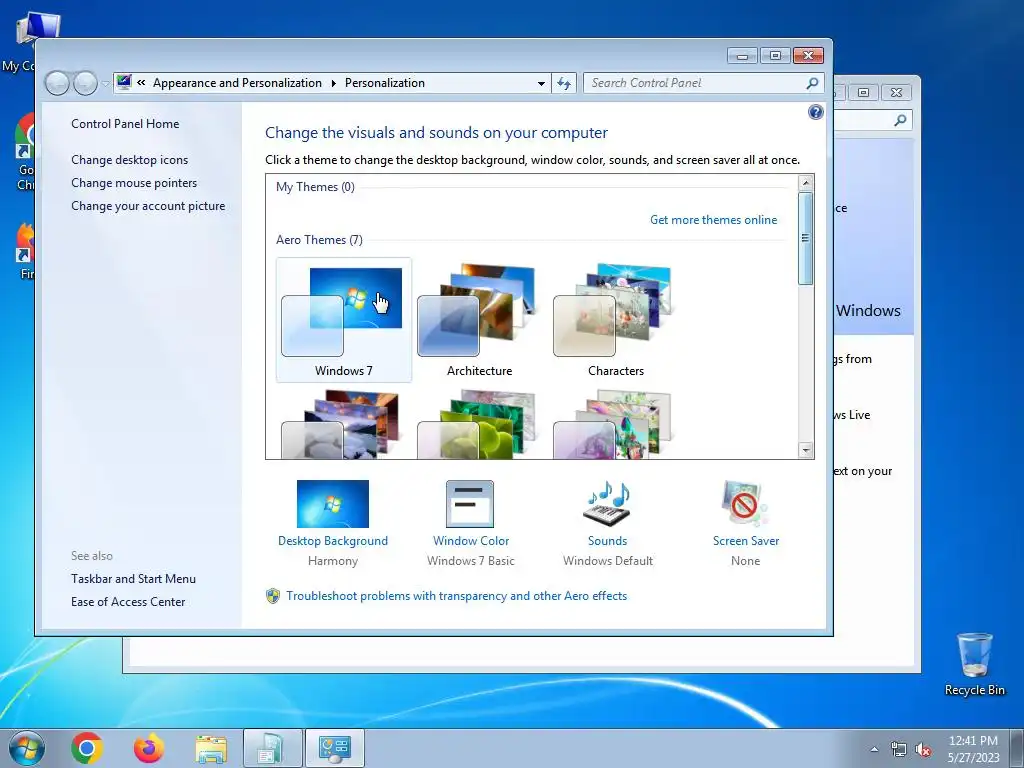Screen dimensions: 1024x768
Task: Switch to the second open taskbar window
Action: coord(272,748)
